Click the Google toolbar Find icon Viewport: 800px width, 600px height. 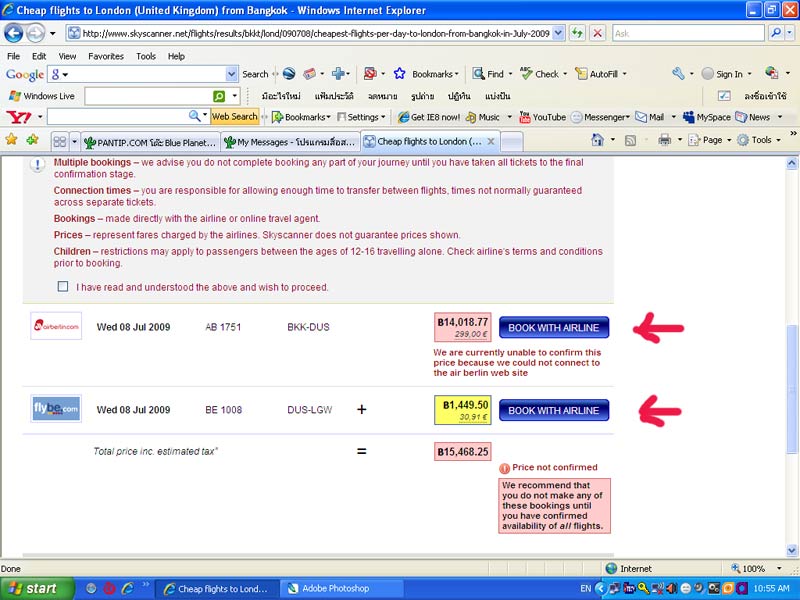478,74
